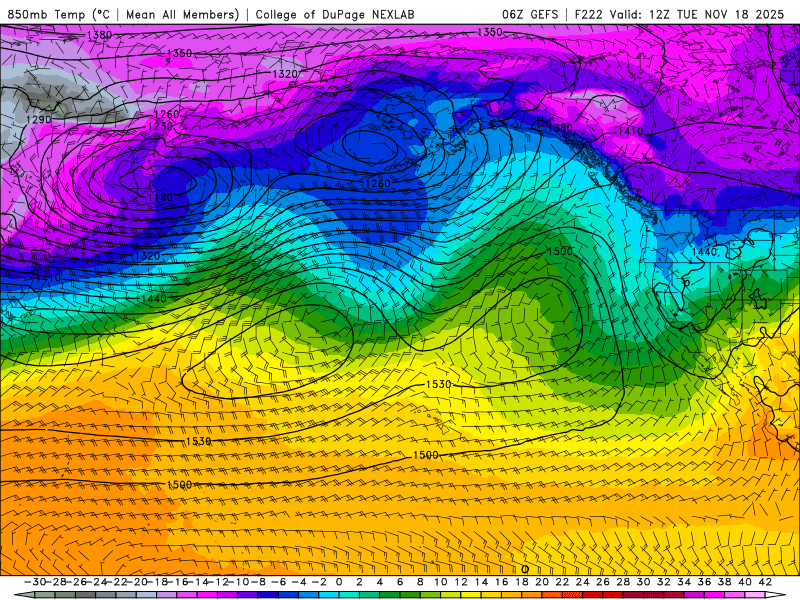Select the legend value 10
This screenshot has width=800, height=600.
click(x=440, y=582)
